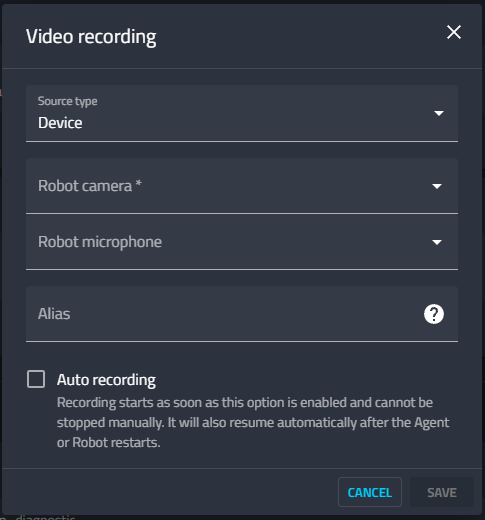This screenshot has height=520, width=485.
Task: Click the Source type dropdown arrow
Action: click(x=439, y=113)
